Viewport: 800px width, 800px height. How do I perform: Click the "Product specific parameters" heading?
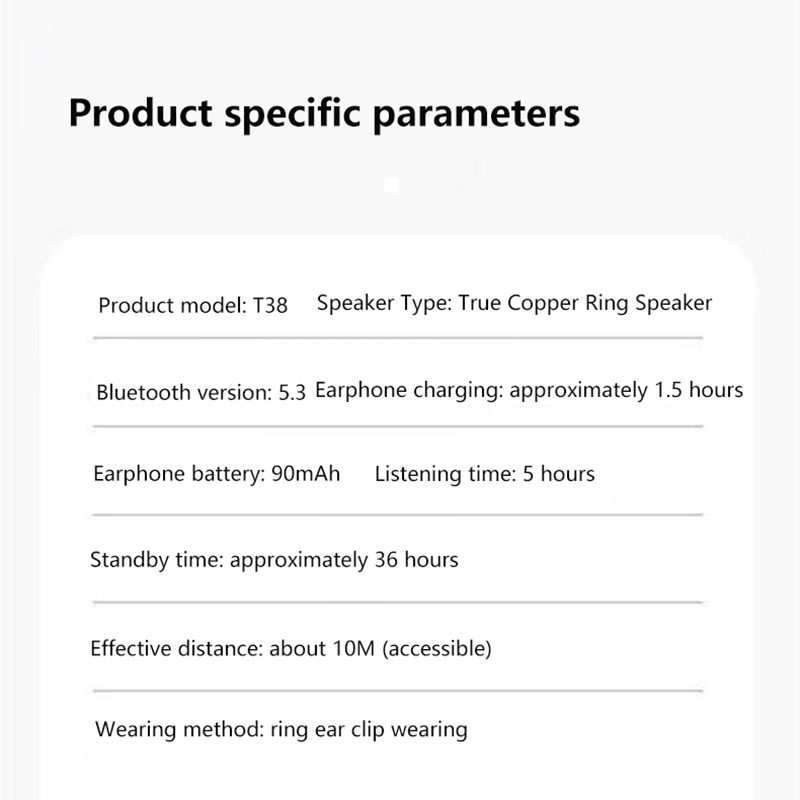point(324,113)
